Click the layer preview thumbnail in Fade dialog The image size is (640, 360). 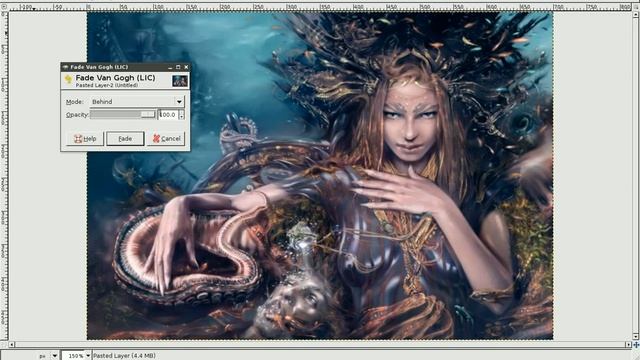(180, 81)
